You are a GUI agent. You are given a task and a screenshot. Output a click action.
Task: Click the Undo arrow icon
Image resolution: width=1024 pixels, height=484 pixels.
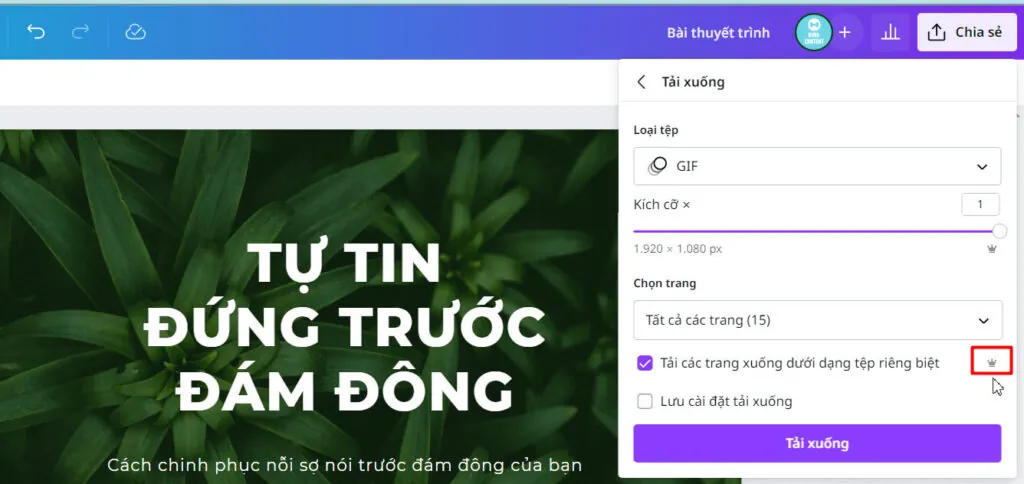36,32
